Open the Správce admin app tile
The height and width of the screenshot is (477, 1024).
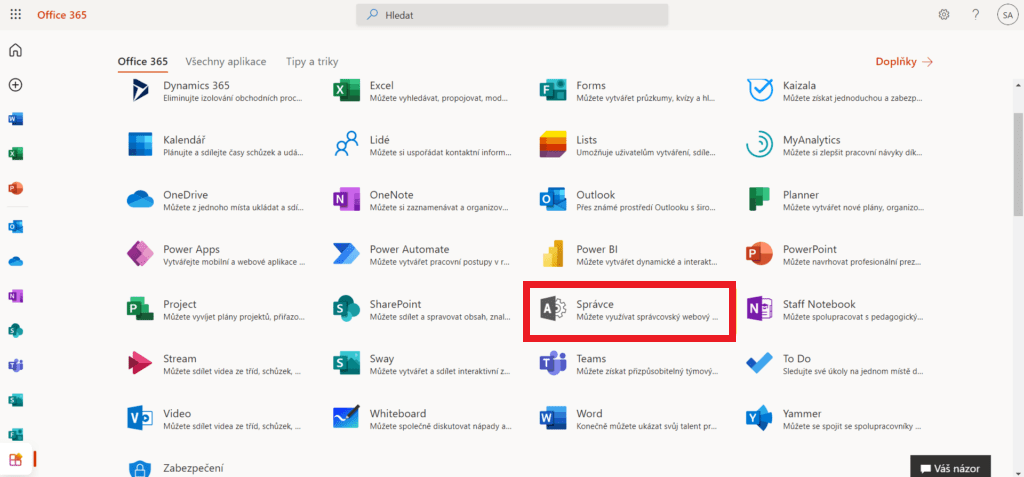click(630, 311)
